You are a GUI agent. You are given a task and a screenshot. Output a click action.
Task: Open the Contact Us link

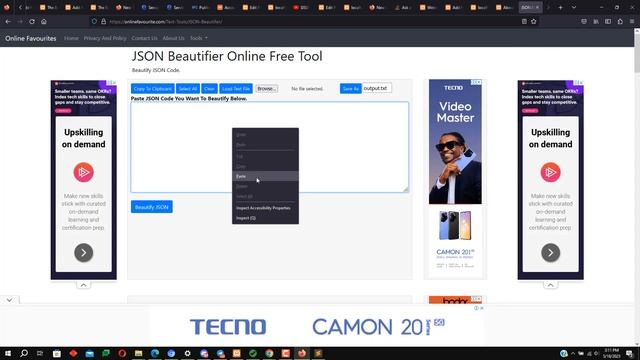144,38
